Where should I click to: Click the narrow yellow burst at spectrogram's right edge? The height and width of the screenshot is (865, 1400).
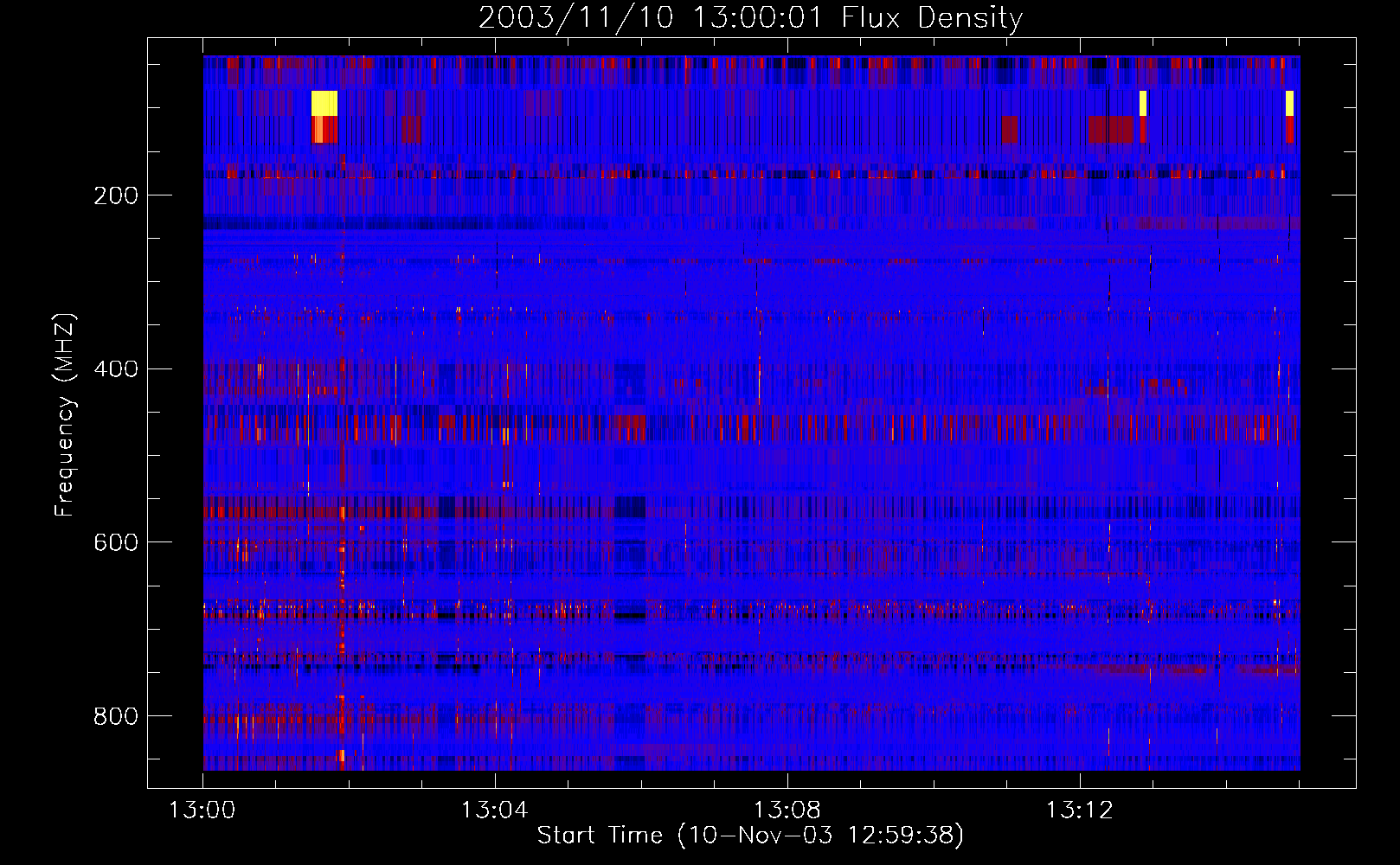coord(1289,103)
